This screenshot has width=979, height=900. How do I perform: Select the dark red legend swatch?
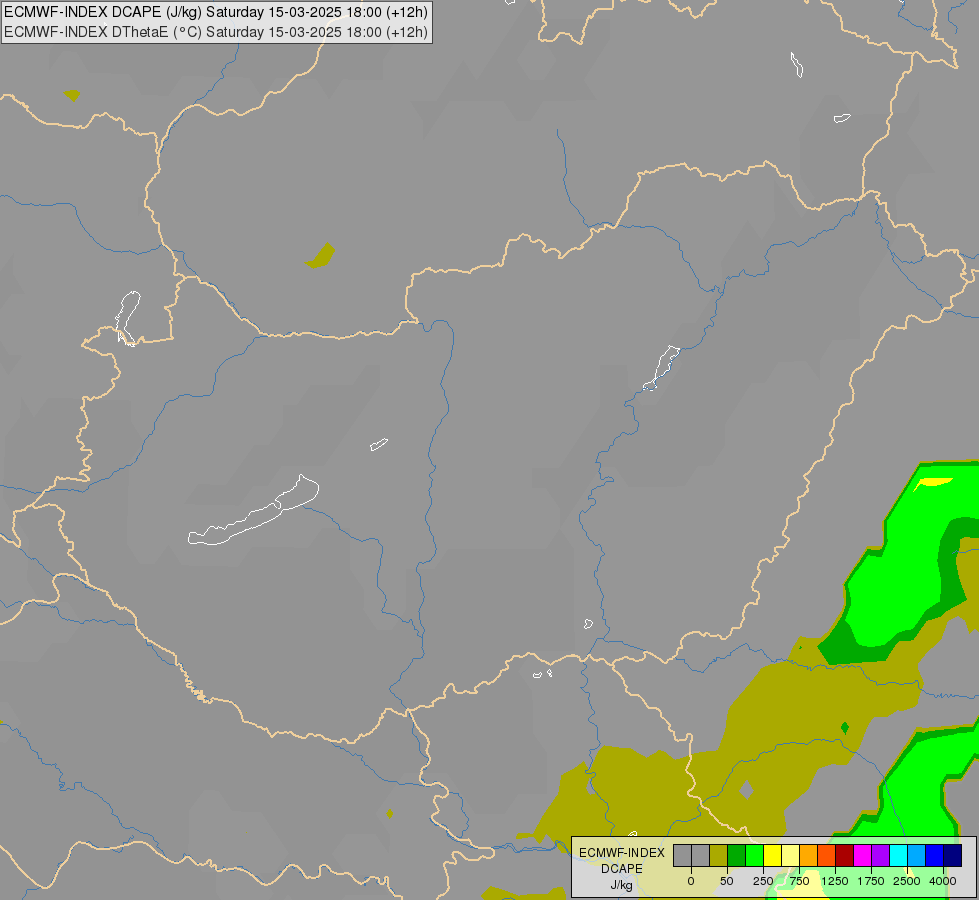point(845,856)
